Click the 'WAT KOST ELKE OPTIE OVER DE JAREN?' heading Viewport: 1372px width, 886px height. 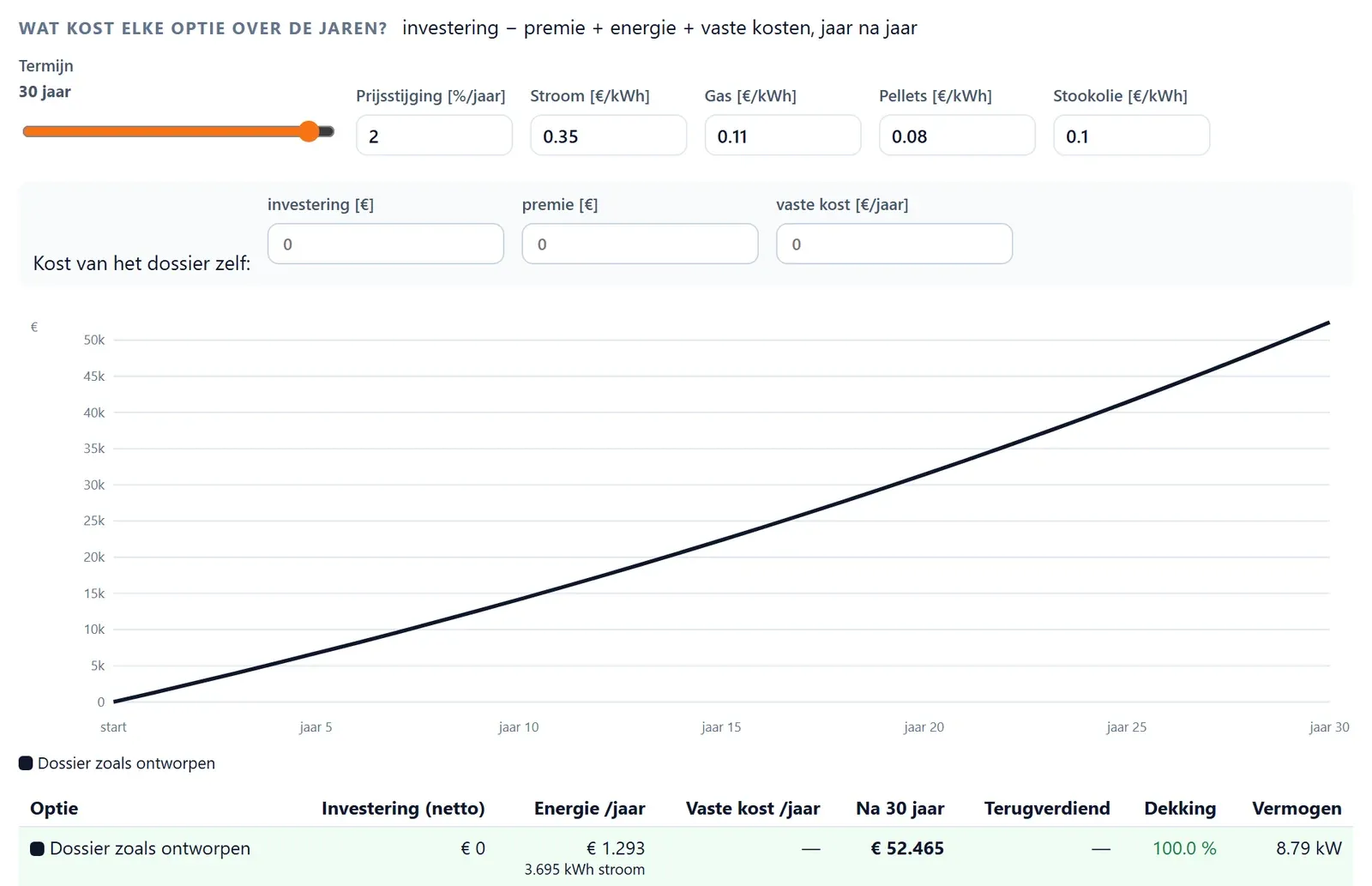pos(203,28)
